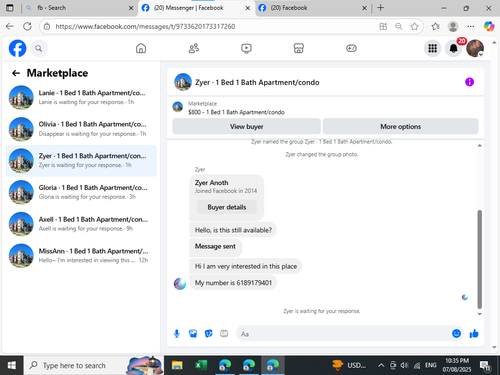Click the zoom magnifier in address bar
Viewport: 500px width, 375px height.
(399, 26)
